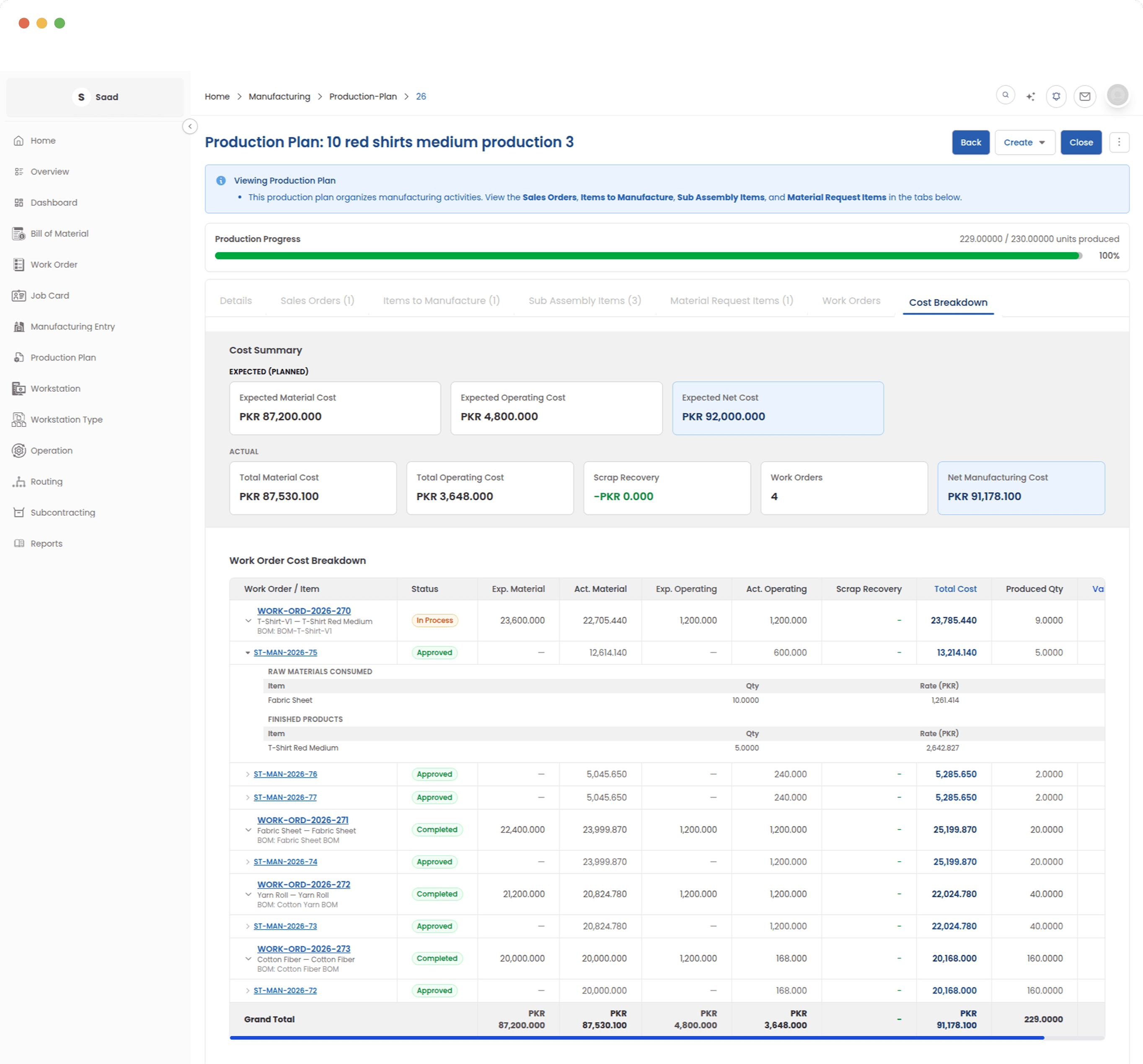Collapse WORK-ORD-2026-271 work order row
This screenshot has height=1064, width=1143.
(x=248, y=830)
